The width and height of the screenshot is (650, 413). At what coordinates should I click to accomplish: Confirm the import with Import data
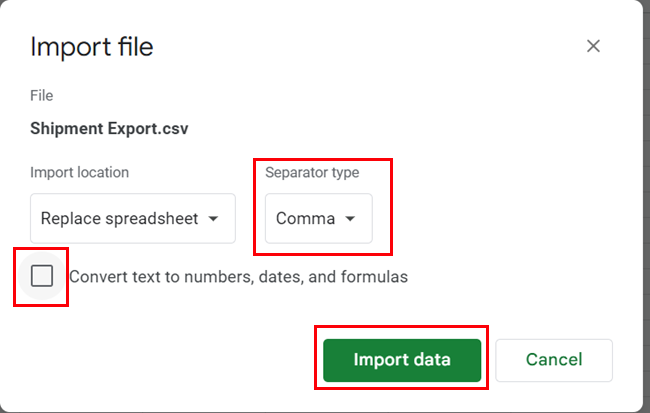[402, 359]
